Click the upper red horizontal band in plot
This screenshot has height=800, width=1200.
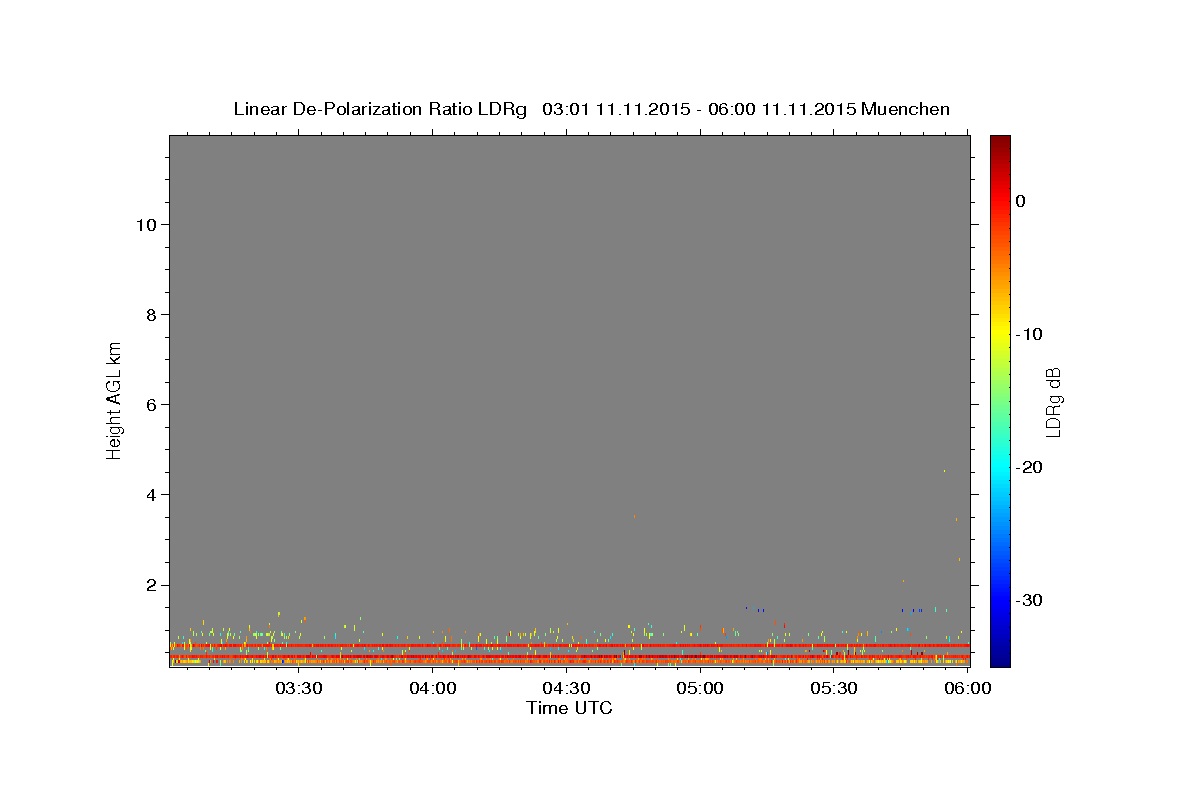(569, 646)
